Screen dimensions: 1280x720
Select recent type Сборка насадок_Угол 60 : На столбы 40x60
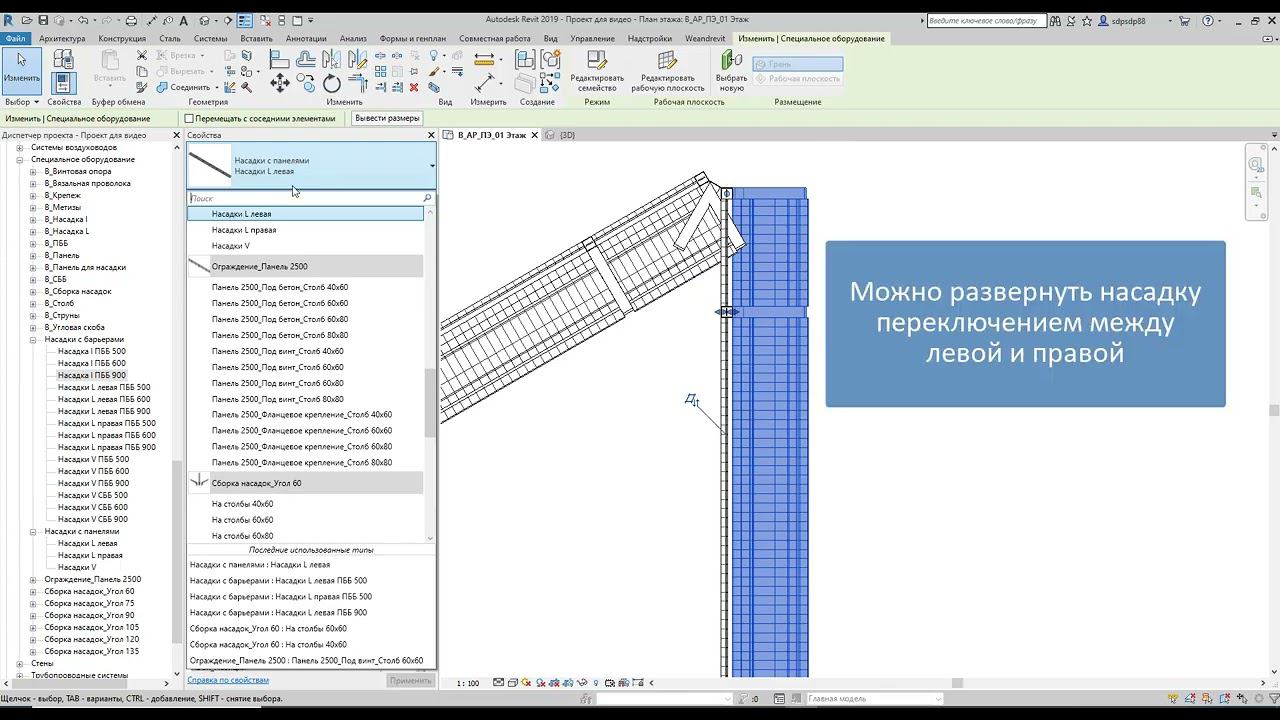click(268, 645)
